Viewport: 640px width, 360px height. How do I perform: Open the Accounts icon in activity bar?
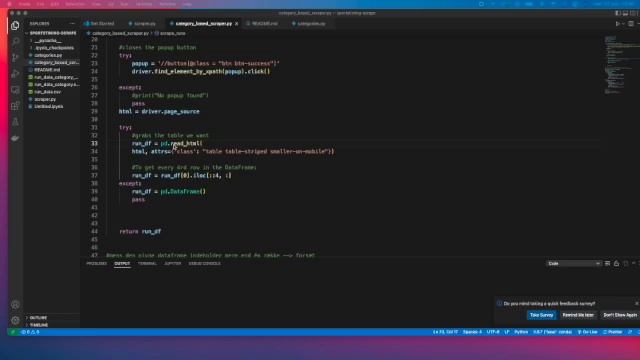(x=15, y=304)
